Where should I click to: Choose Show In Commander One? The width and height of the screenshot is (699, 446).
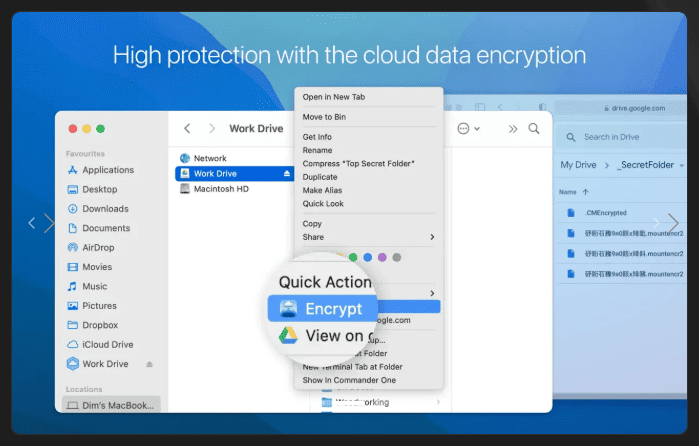[349, 380]
